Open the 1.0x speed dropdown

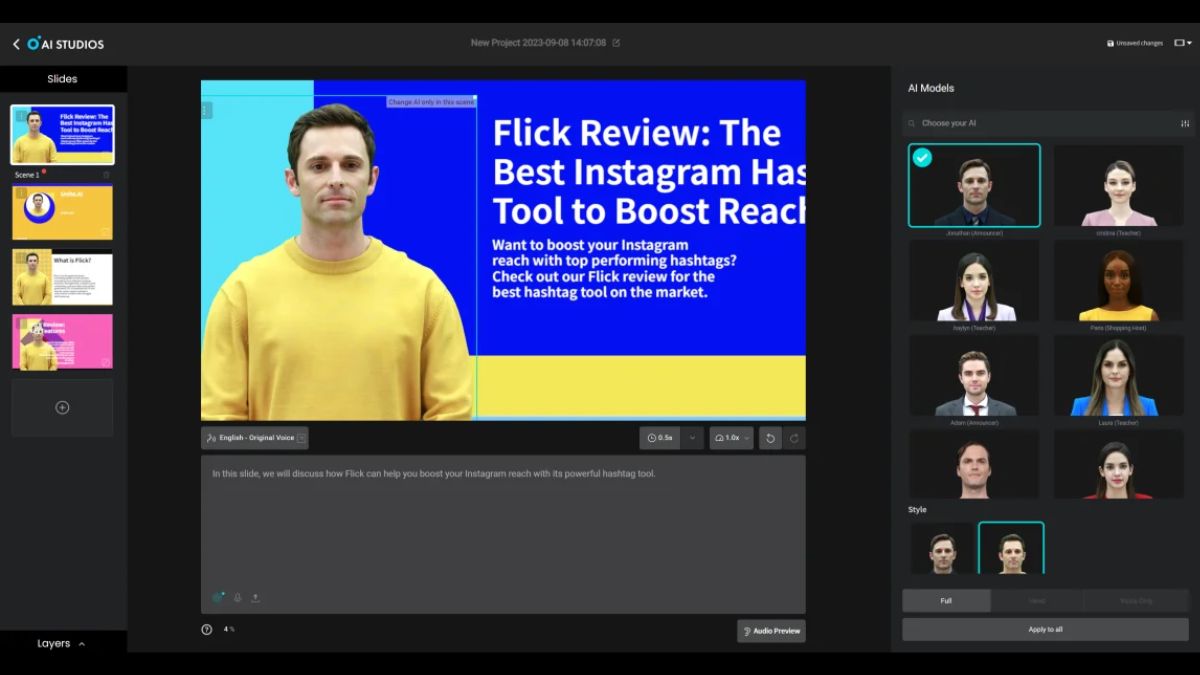732,438
